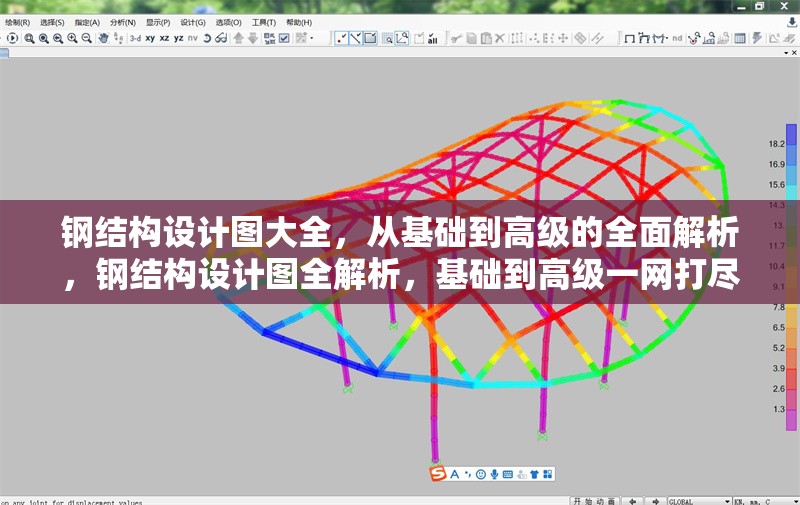Click the blue top of the color legend
Screen dimensions: 800x505
pos(791,135)
